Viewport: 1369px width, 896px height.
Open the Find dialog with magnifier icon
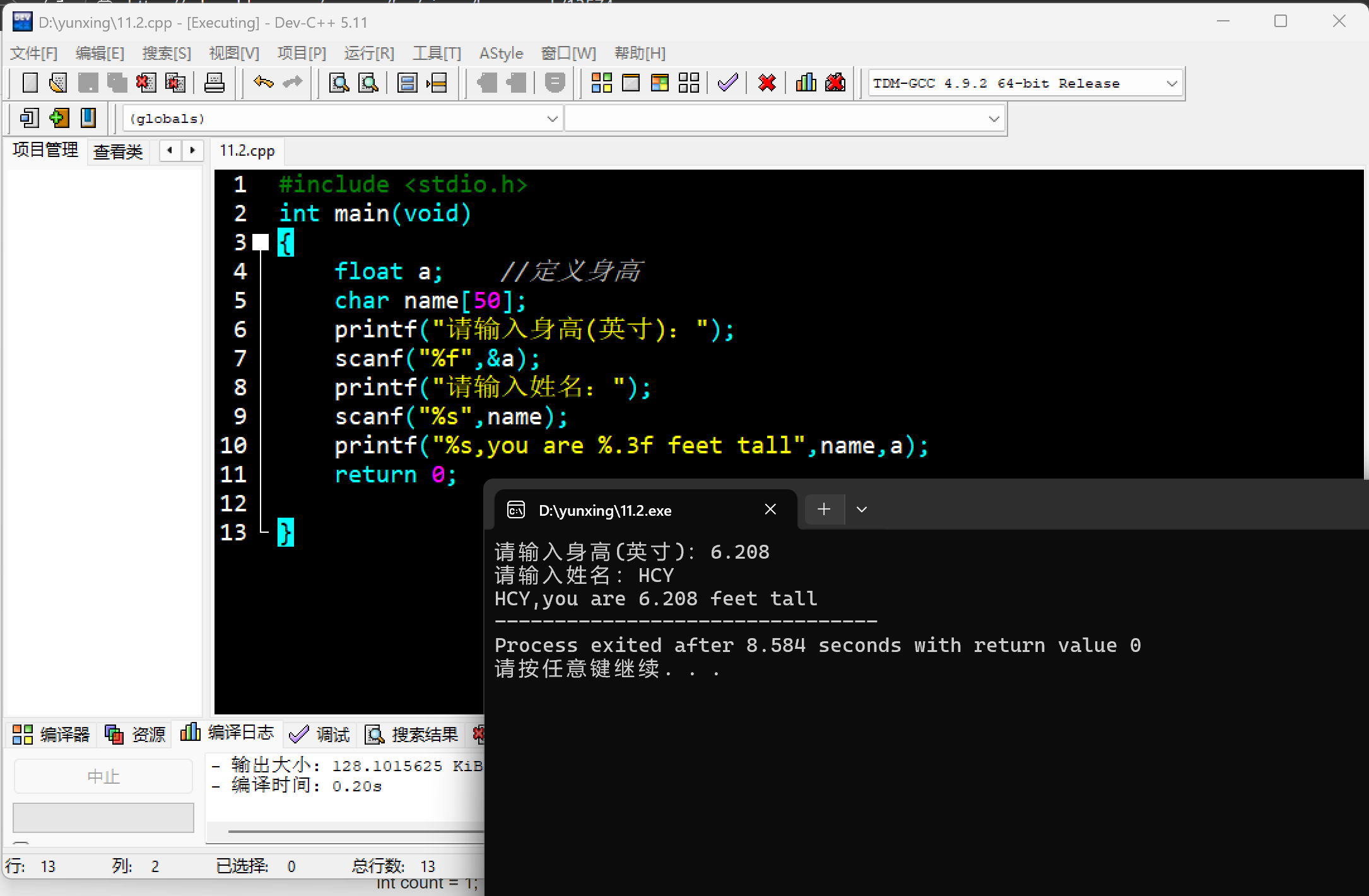point(339,83)
